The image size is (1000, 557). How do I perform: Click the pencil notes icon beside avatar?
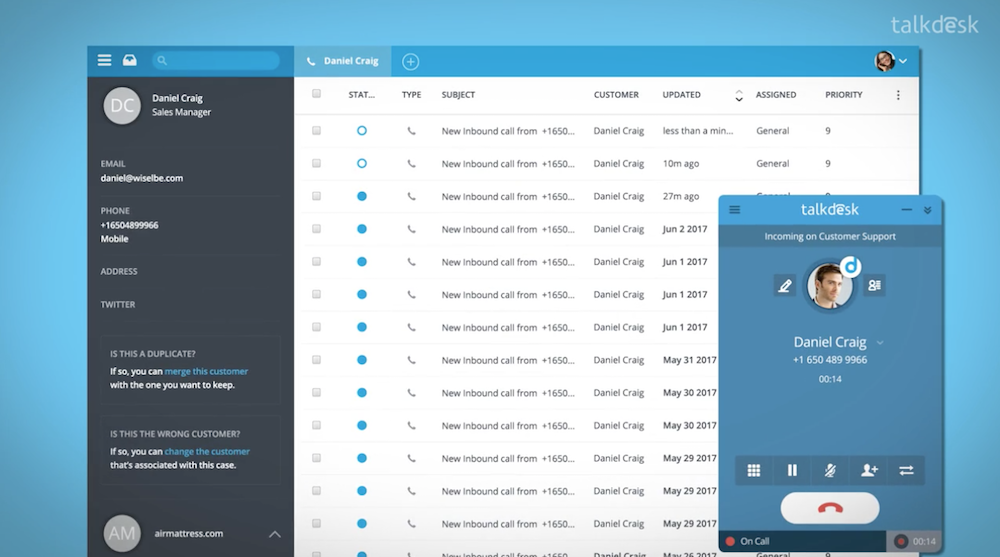pyautogui.click(x=785, y=286)
